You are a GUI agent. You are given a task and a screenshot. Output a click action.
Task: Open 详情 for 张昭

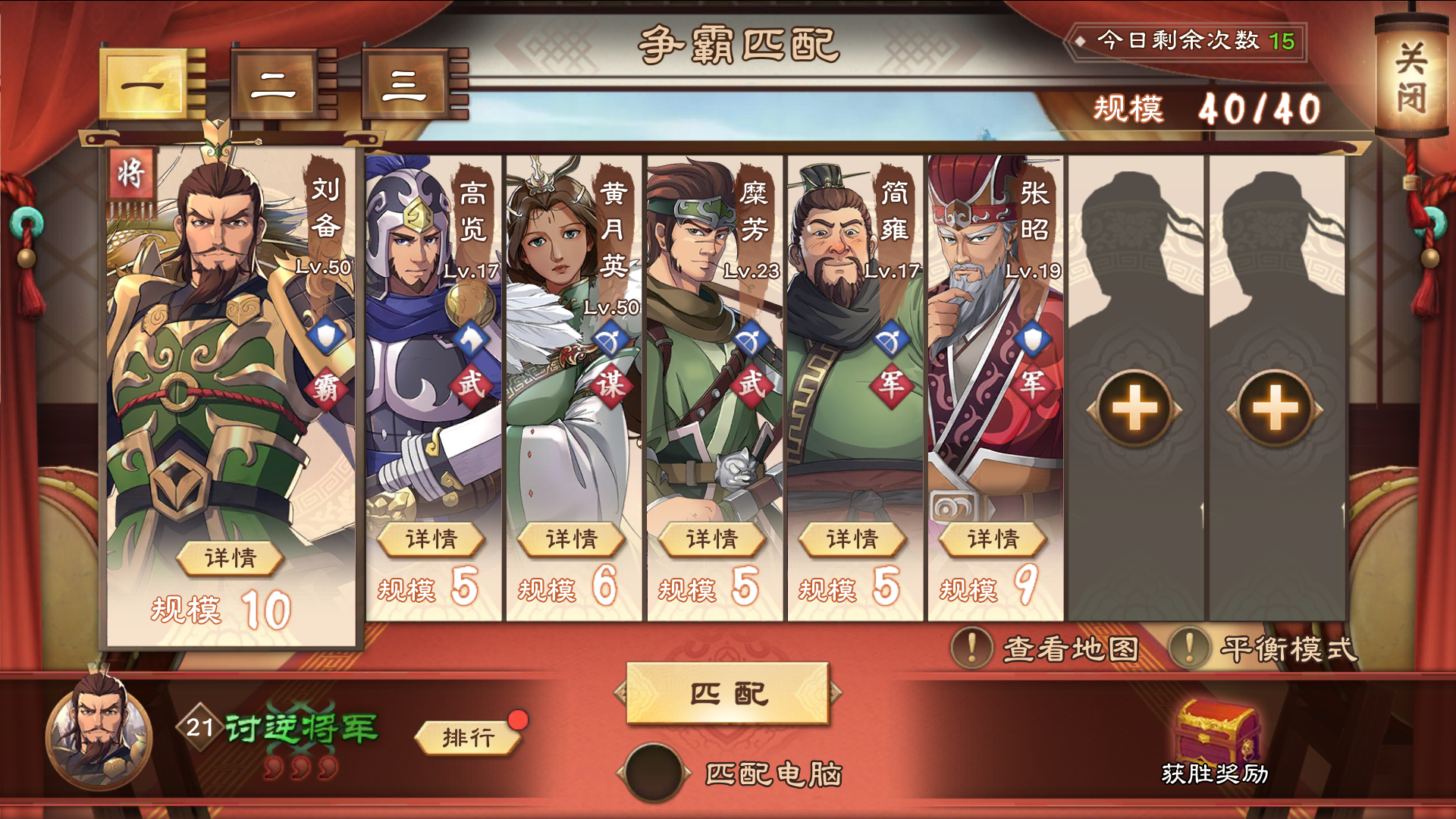tap(993, 539)
